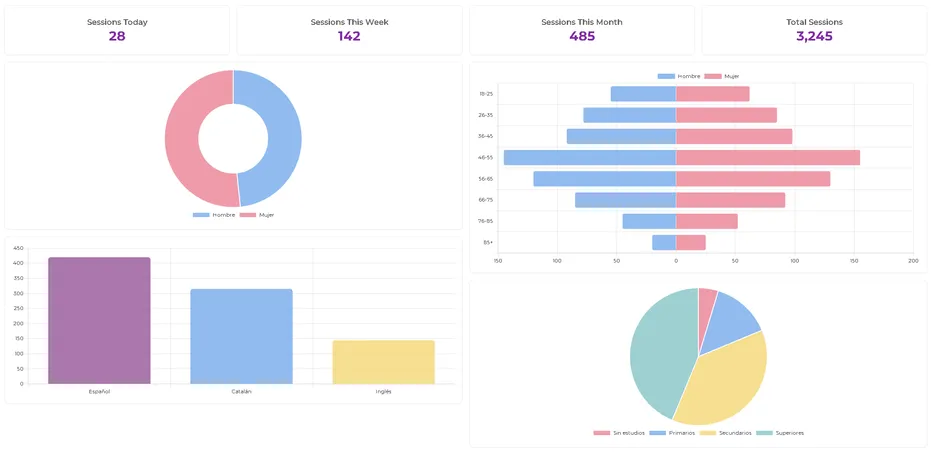Click the Español axis label
Screen dimensions: 936x453
(x=99, y=392)
